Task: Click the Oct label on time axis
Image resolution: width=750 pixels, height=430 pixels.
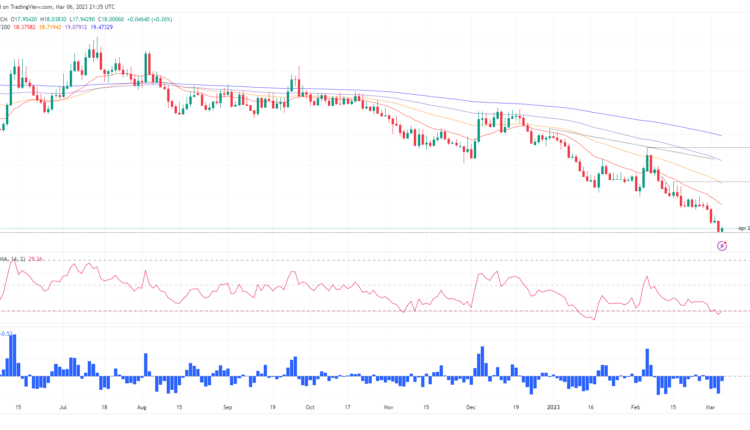Action: (x=309, y=408)
